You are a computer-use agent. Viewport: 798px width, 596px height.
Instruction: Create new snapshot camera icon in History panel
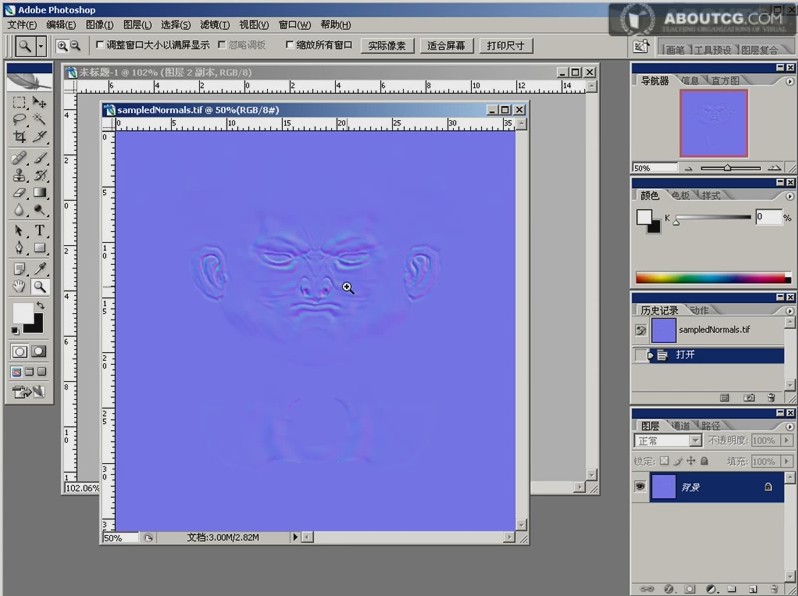pos(749,398)
